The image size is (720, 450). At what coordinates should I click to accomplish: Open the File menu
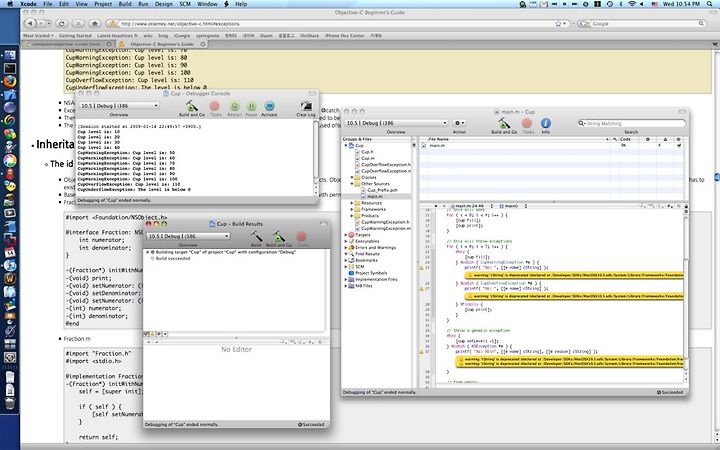click(x=47, y=4)
